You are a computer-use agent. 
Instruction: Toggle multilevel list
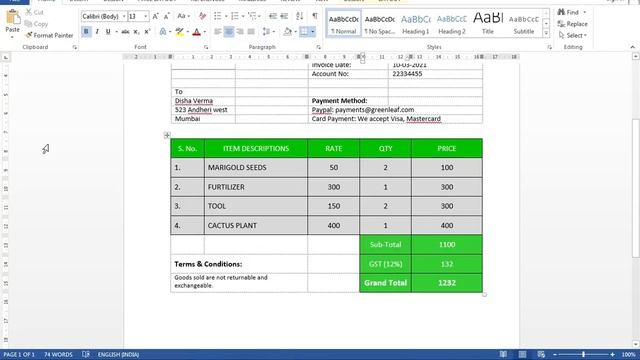point(252,16)
